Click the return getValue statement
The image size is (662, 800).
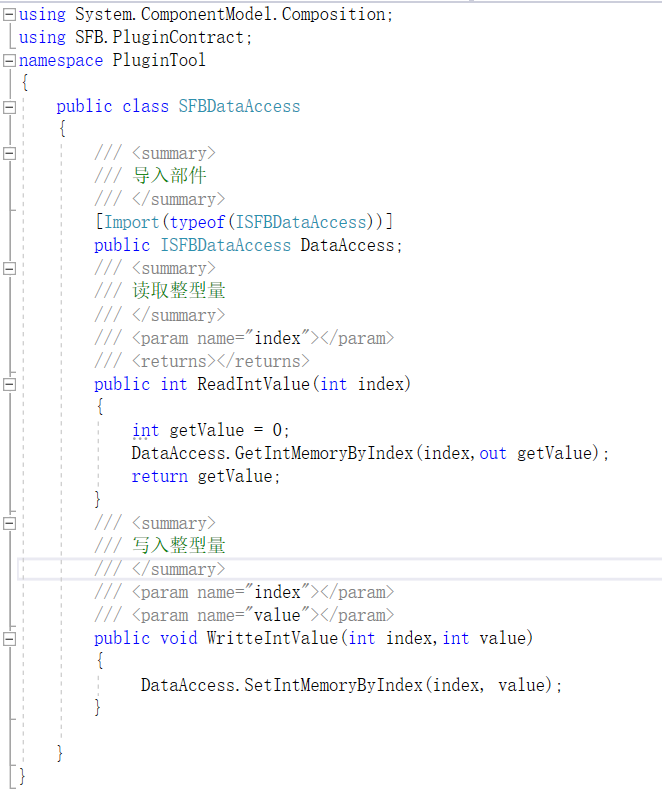[206, 477]
